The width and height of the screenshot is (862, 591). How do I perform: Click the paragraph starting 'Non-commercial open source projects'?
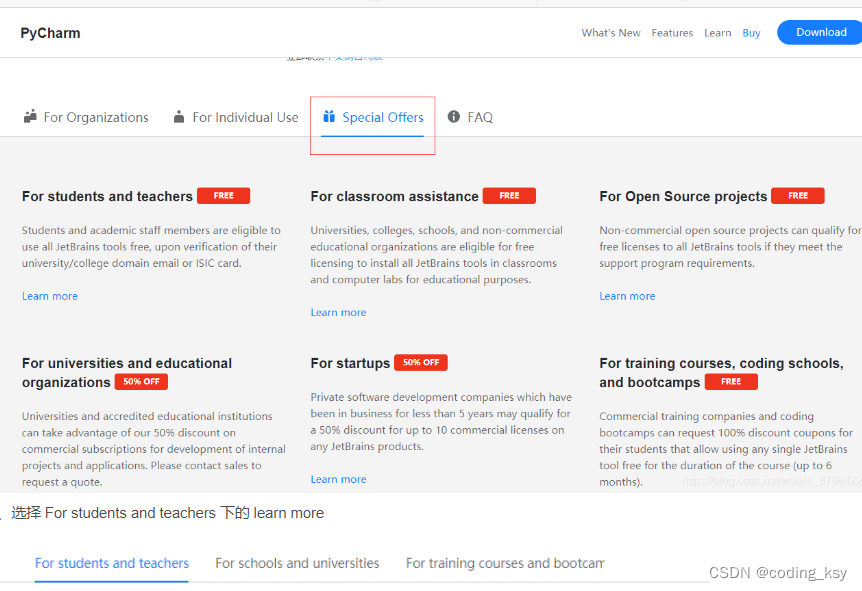pyautogui.click(x=730, y=247)
